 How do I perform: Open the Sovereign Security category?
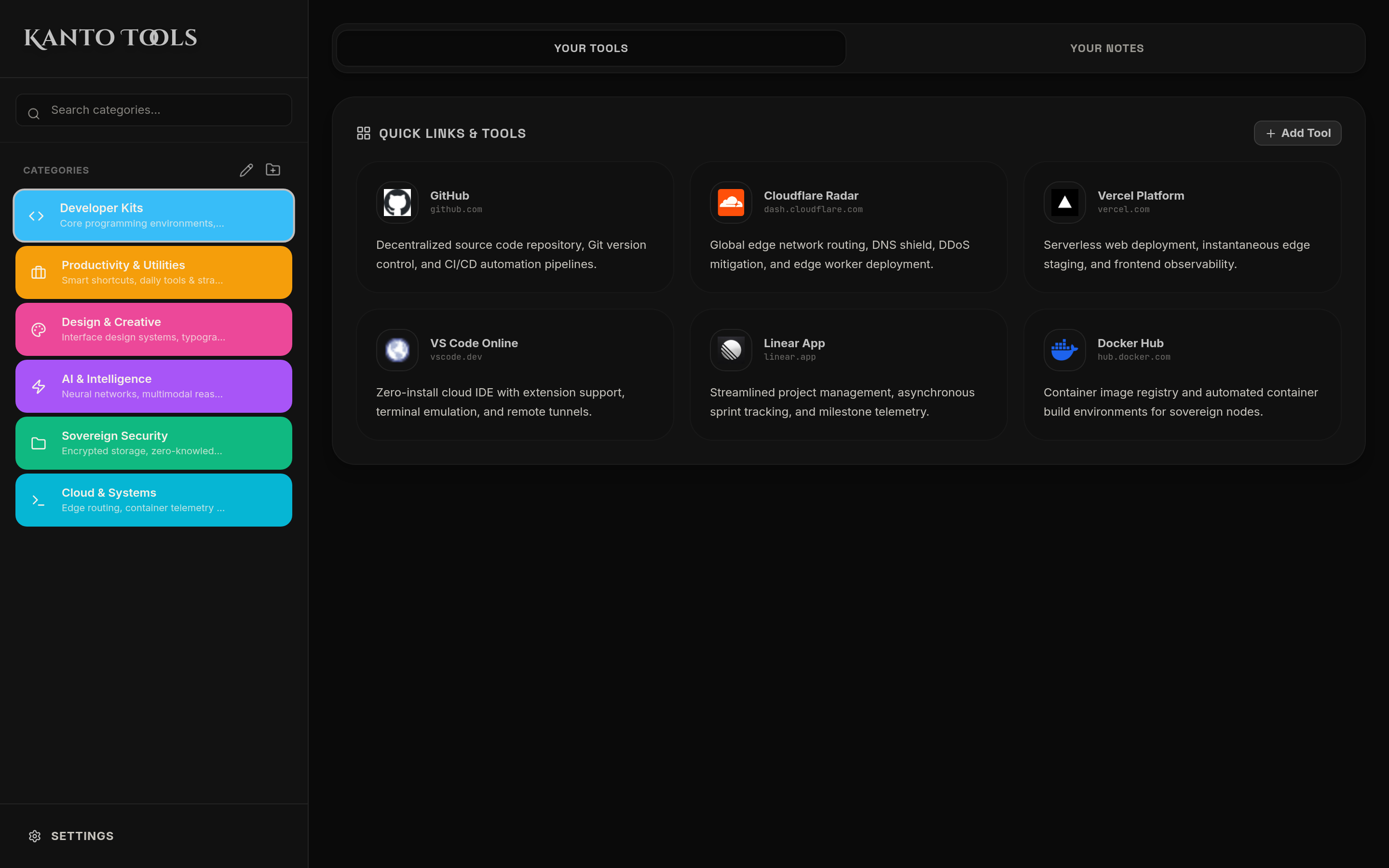coord(154,443)
